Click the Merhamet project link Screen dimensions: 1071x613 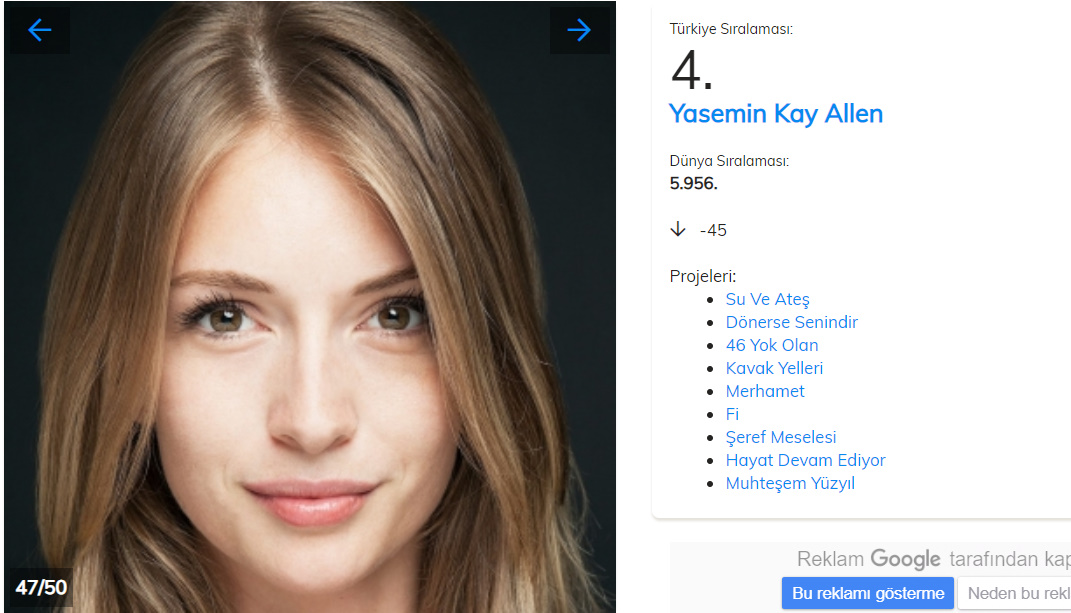point(765,391)
